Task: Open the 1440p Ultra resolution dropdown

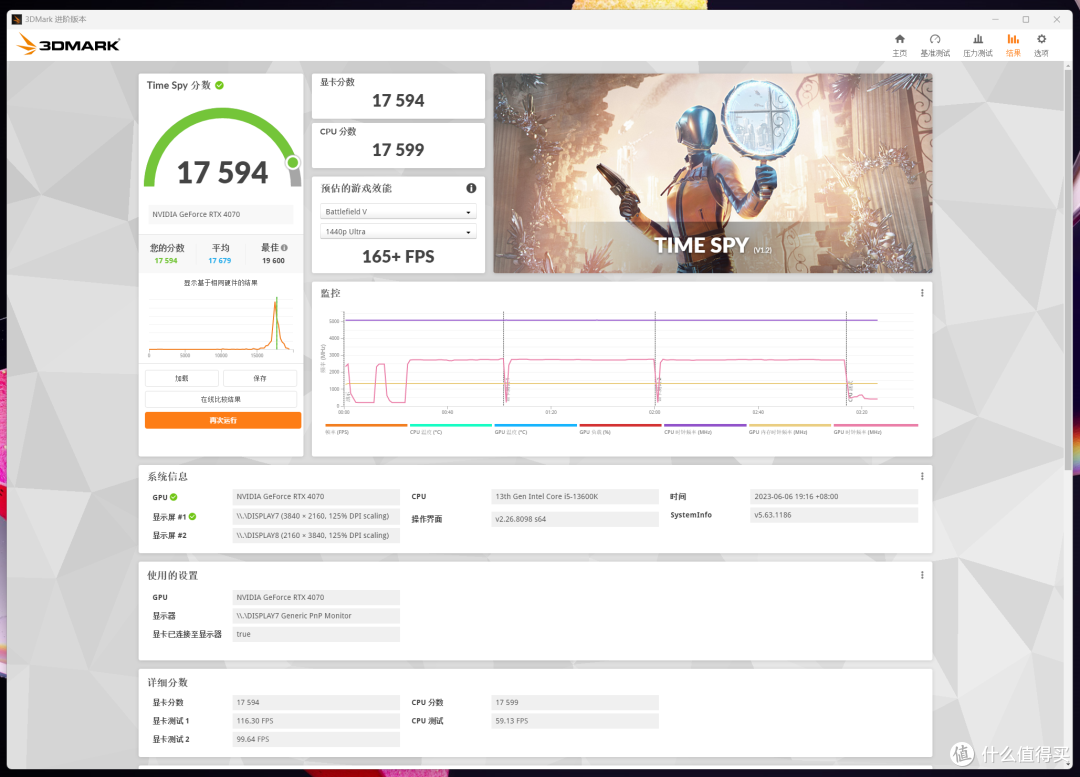Action: (x=398, y=231)
